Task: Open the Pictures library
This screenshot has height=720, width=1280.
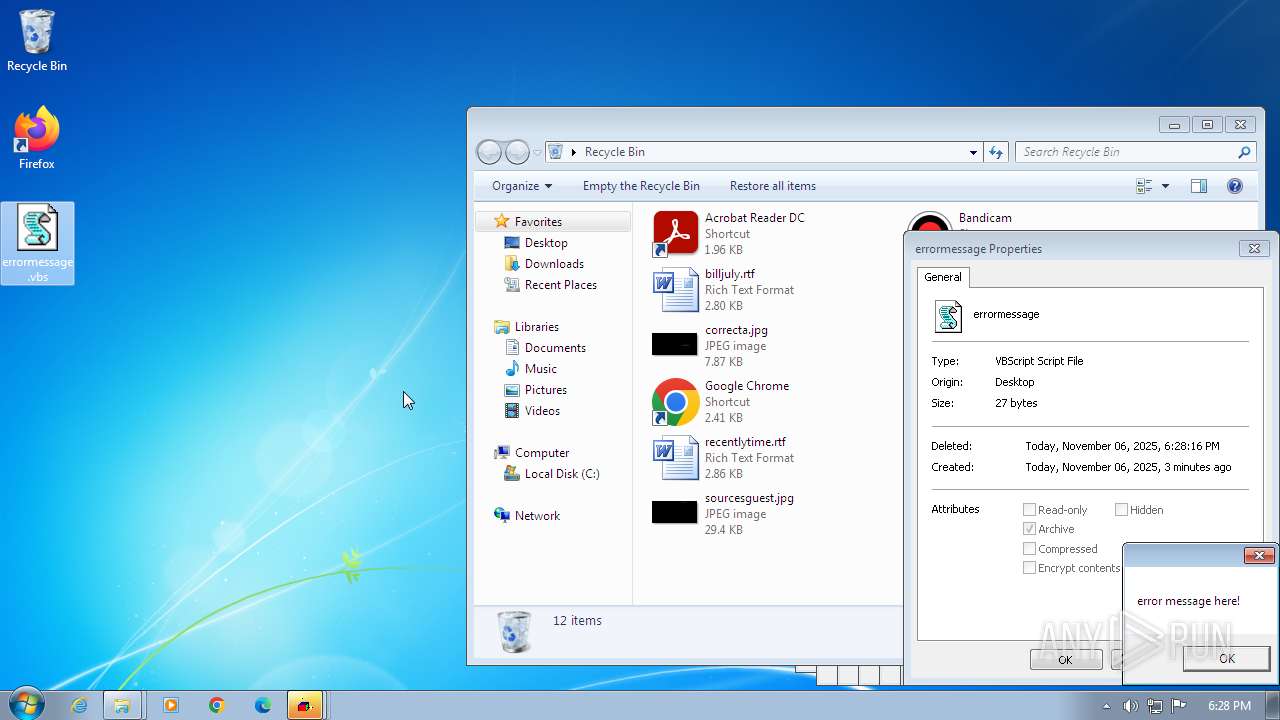Action: click(x=545, y=390)
